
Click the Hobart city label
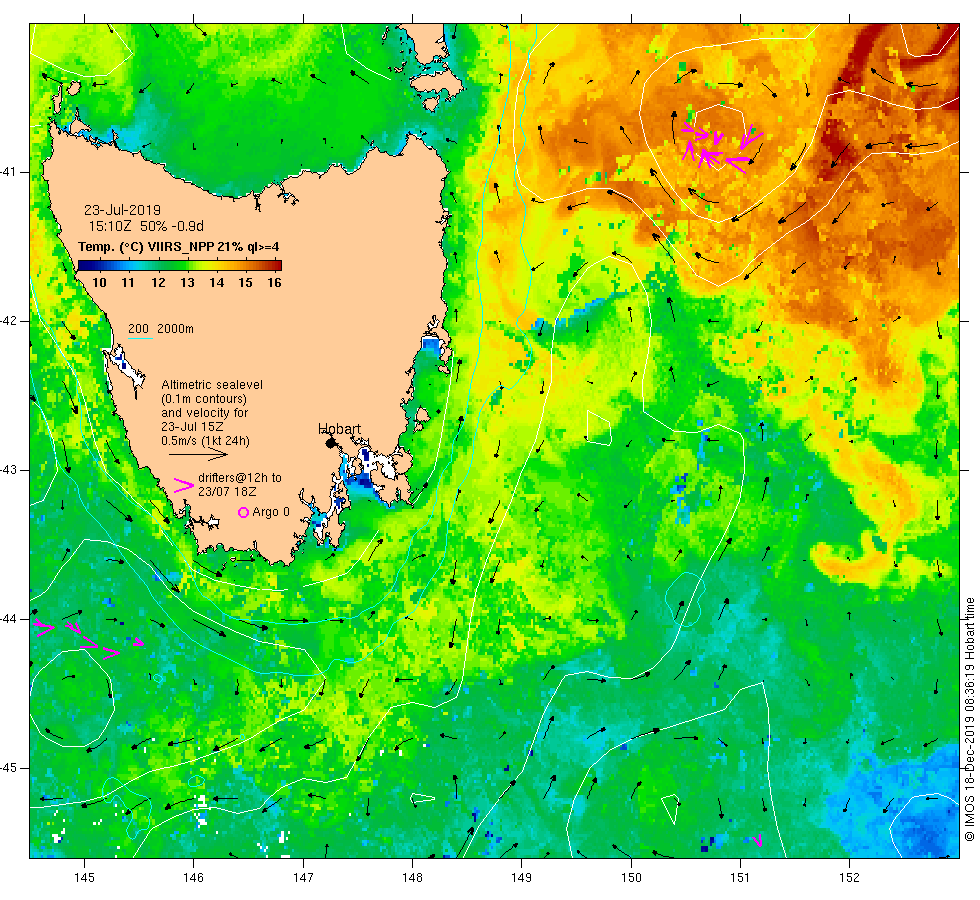[x=339, y=429]
